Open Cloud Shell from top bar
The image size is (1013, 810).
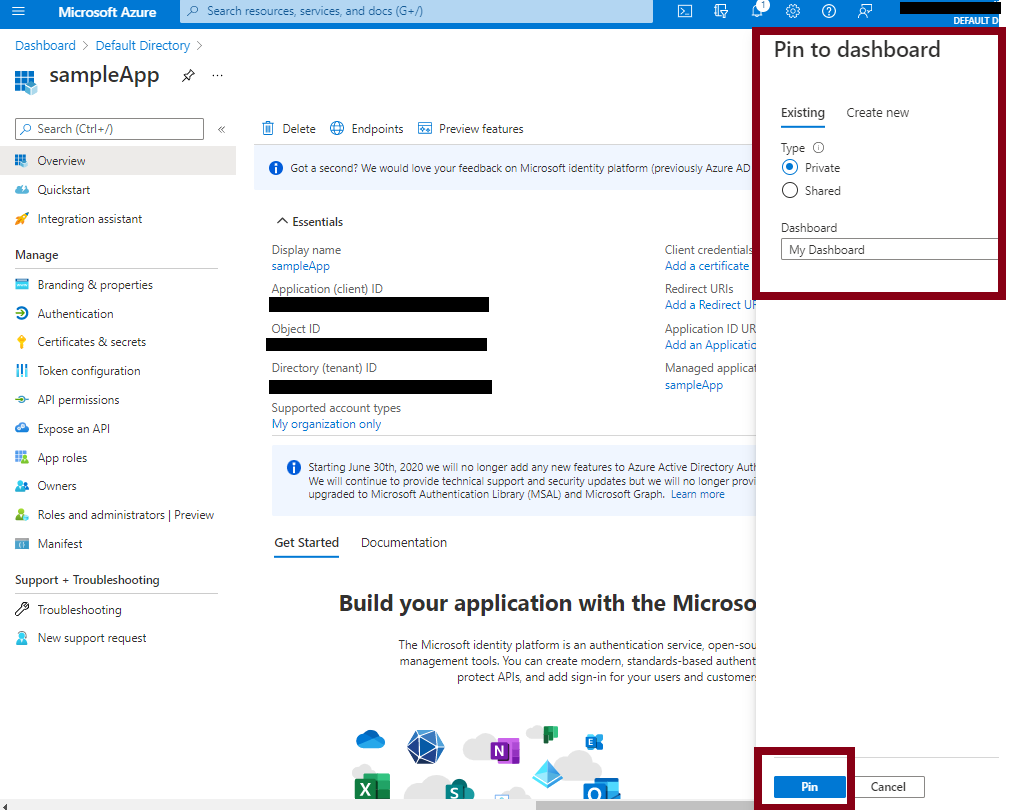click(x=685, y=11)
